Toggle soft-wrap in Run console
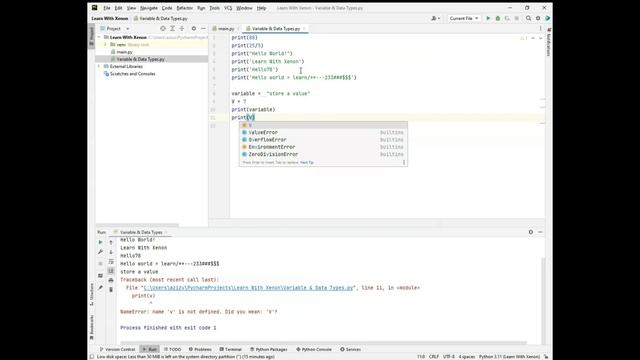This screenshot has width=640, height=360. (111, 262)
